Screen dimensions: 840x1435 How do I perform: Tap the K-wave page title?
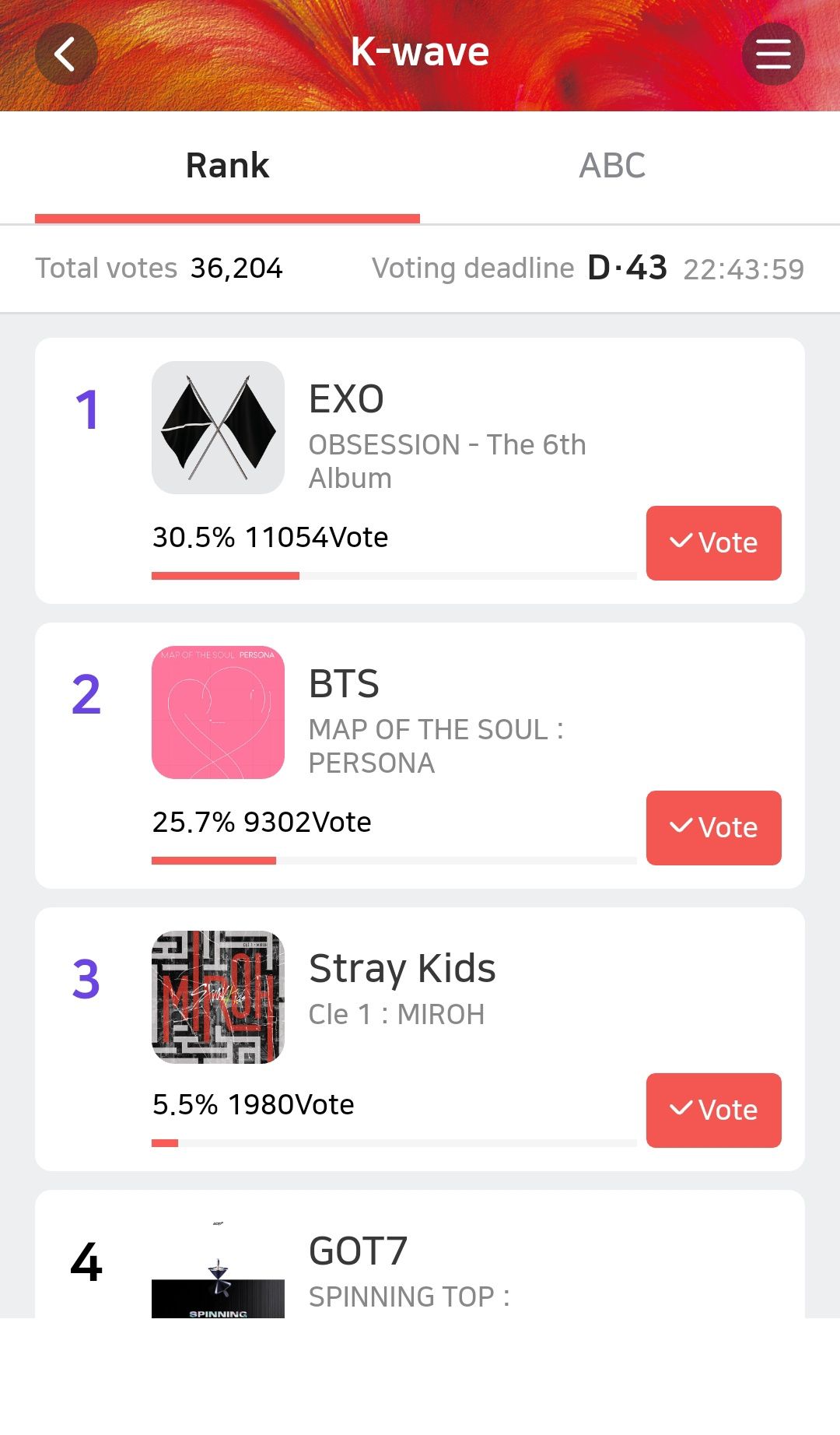(x=420, y=52)
